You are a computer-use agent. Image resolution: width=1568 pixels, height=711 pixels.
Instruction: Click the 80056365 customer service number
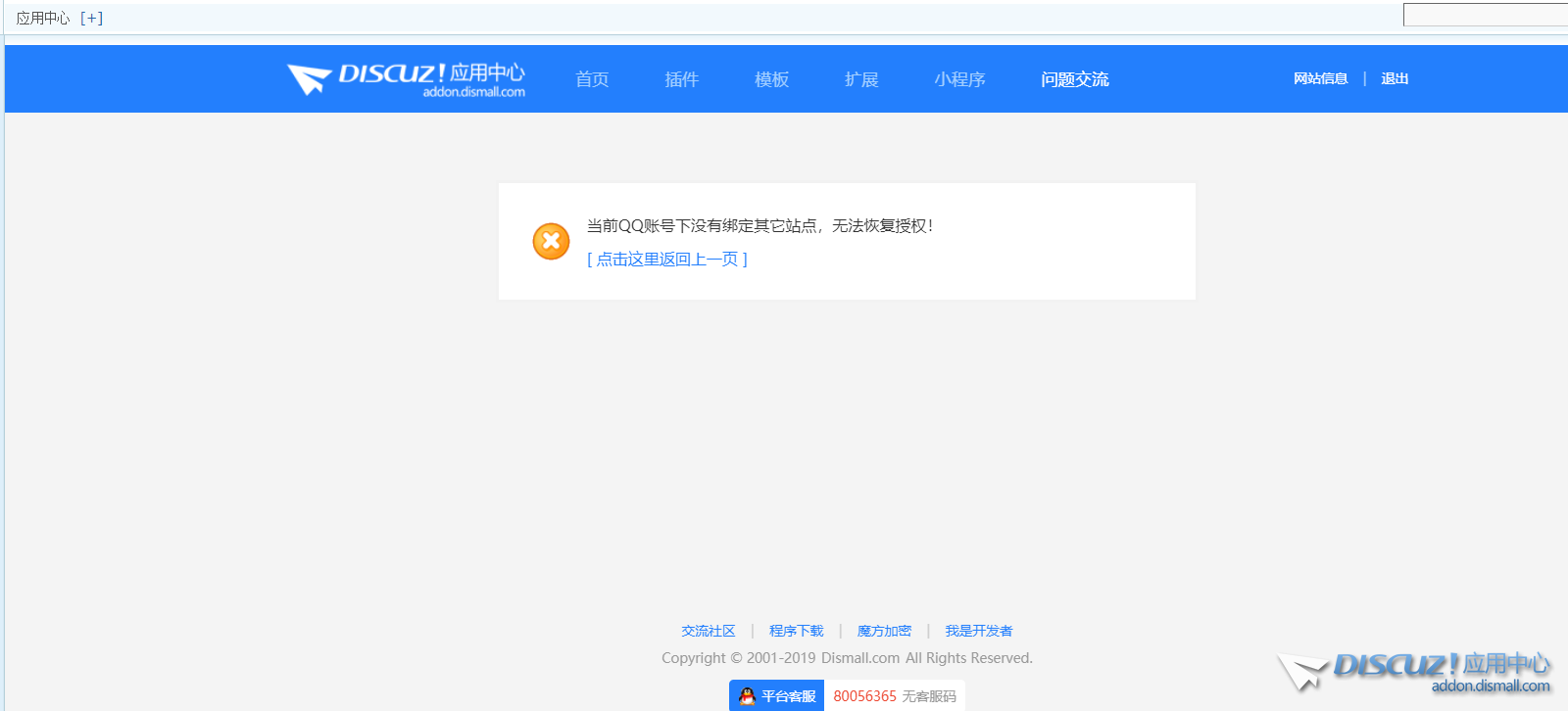(864, 696)
